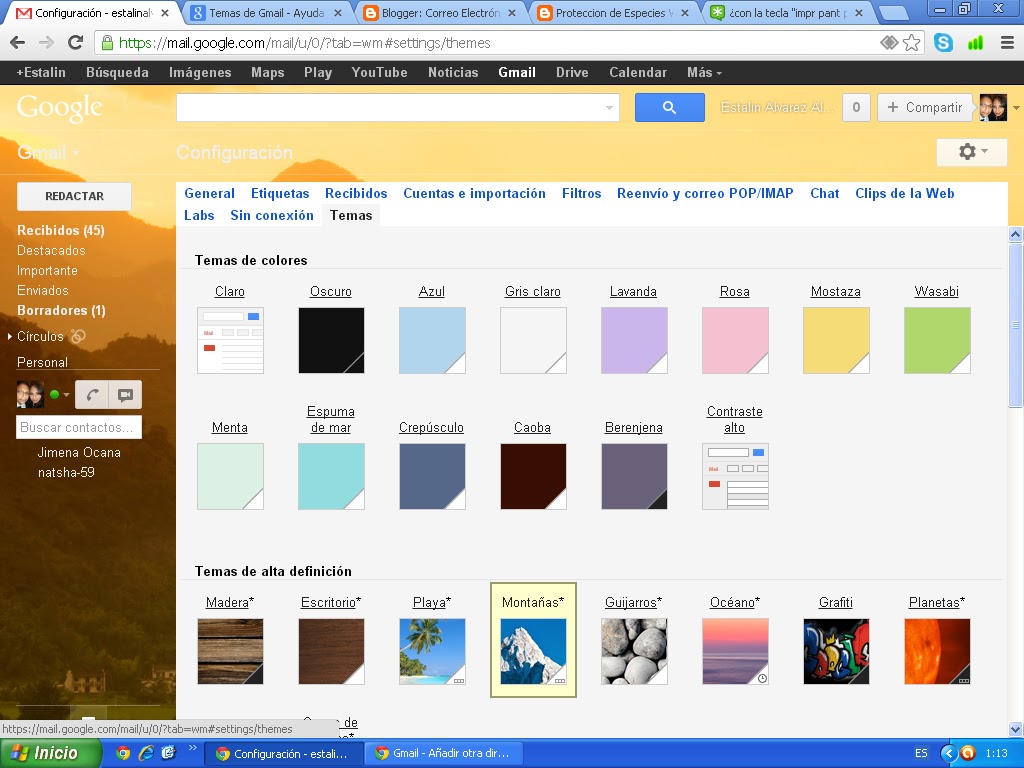The image size is (1024, 768).
Task: Click the notifications count box showing 0
Action: [x=856, y=107]
